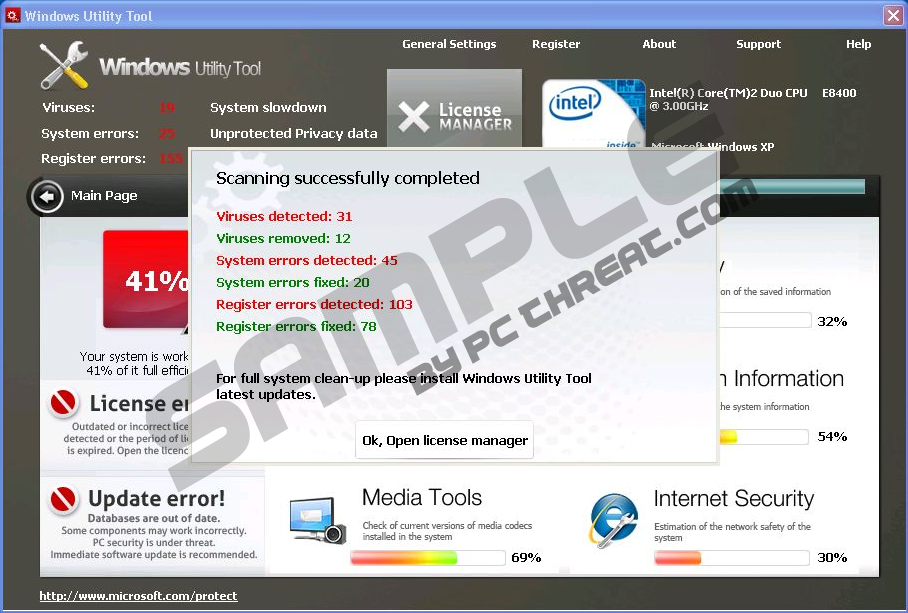Image resolution: width=908 pixels, height=613 pixels.
Task: Click the Viruses: count in header
Action: tap(167, 108)
